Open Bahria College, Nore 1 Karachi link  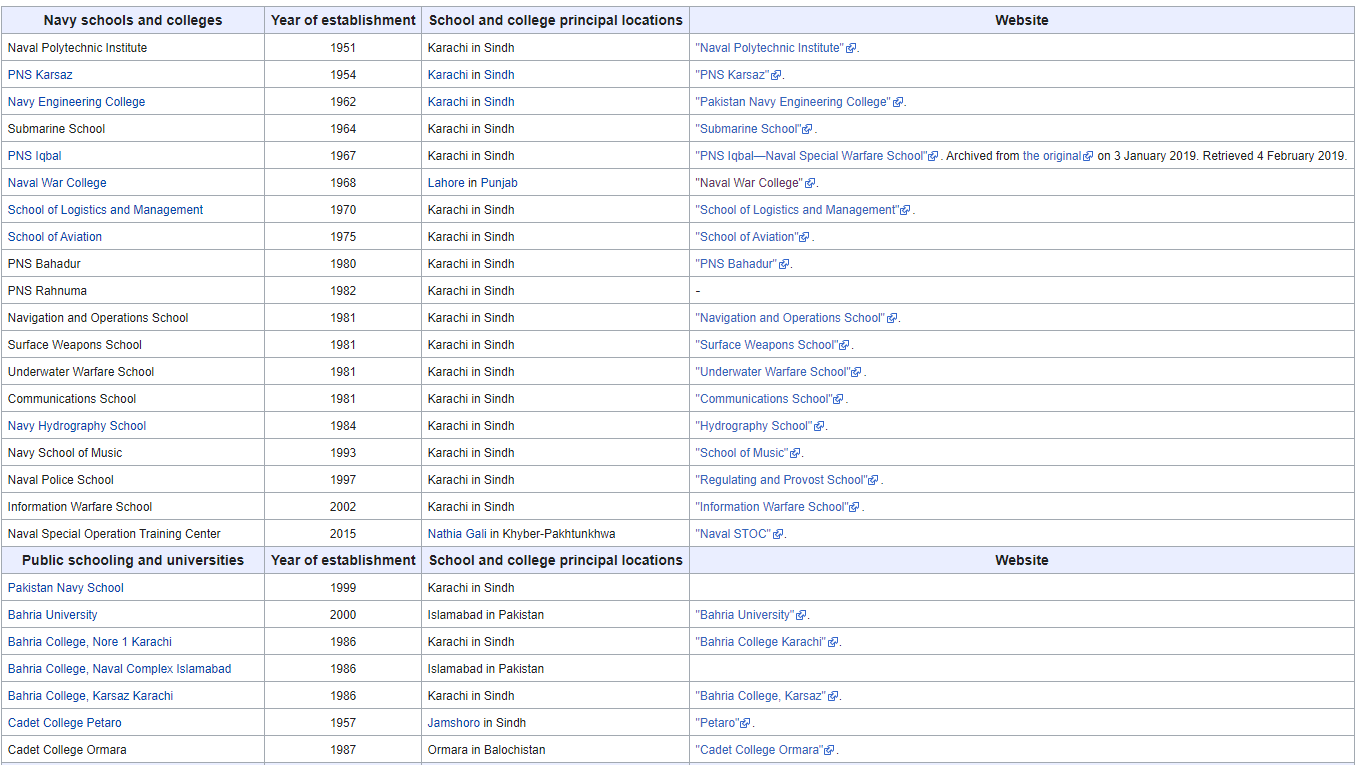click(x=90, y=642)
